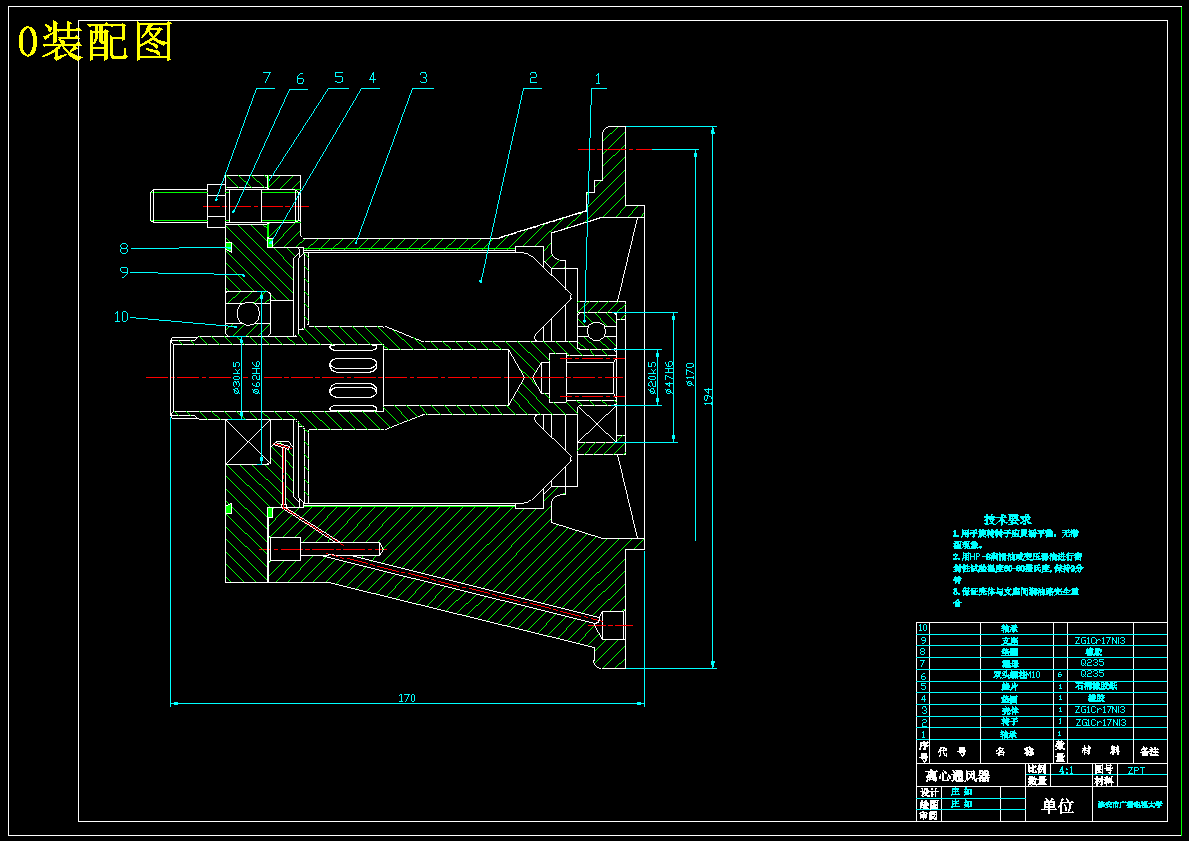Click the ø170 diameter dimension text
Viewport: 1189px width, 841px height.
point(689,375)
